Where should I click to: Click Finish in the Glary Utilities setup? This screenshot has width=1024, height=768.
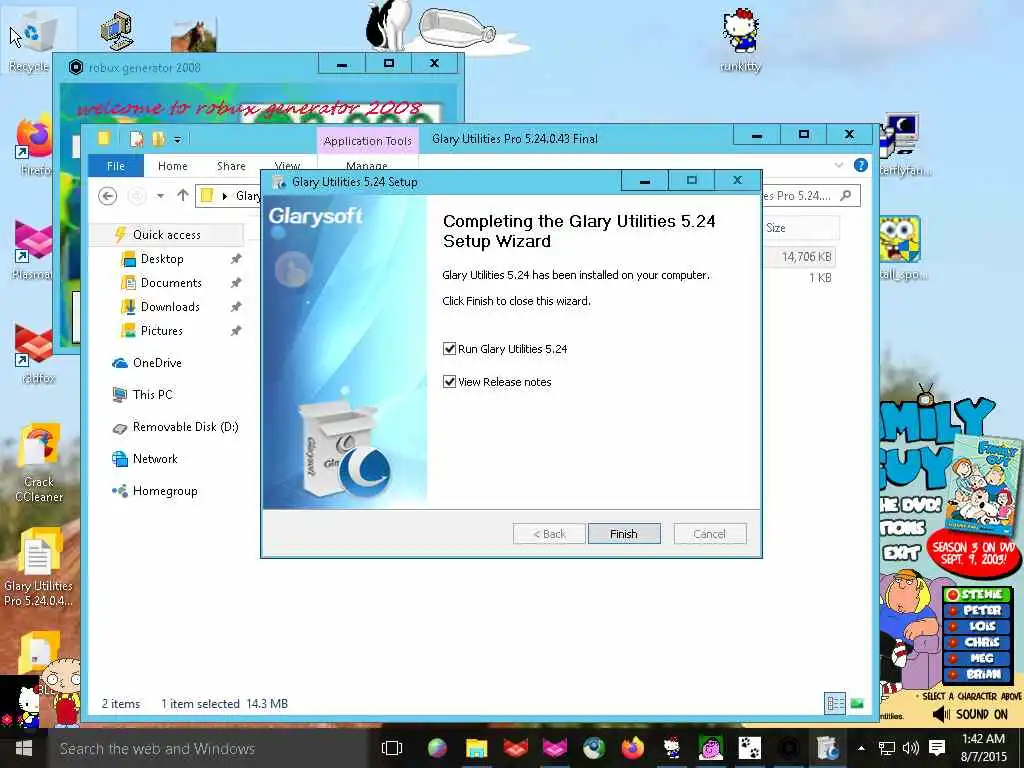click(624, 534)
